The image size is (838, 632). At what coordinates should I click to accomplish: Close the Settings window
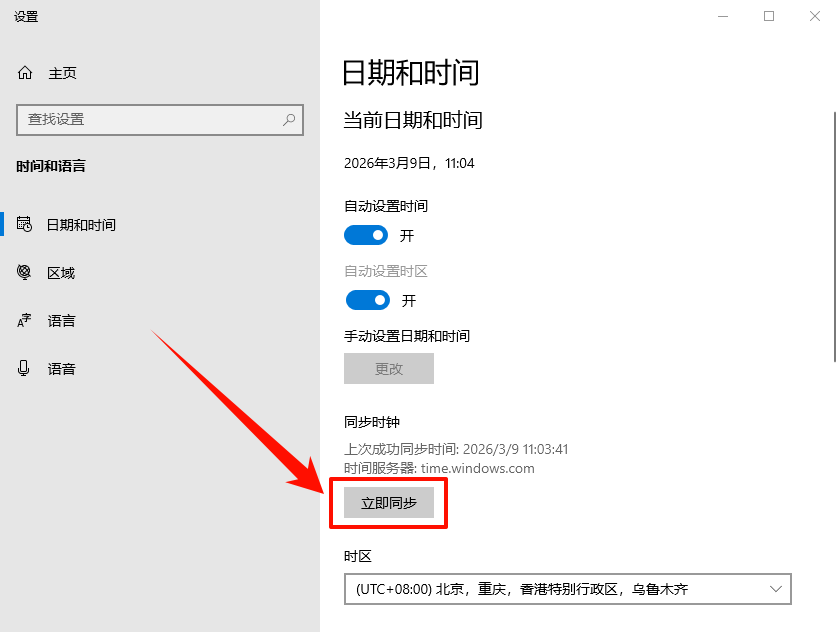pyautogui.click(x=814, y=16)
